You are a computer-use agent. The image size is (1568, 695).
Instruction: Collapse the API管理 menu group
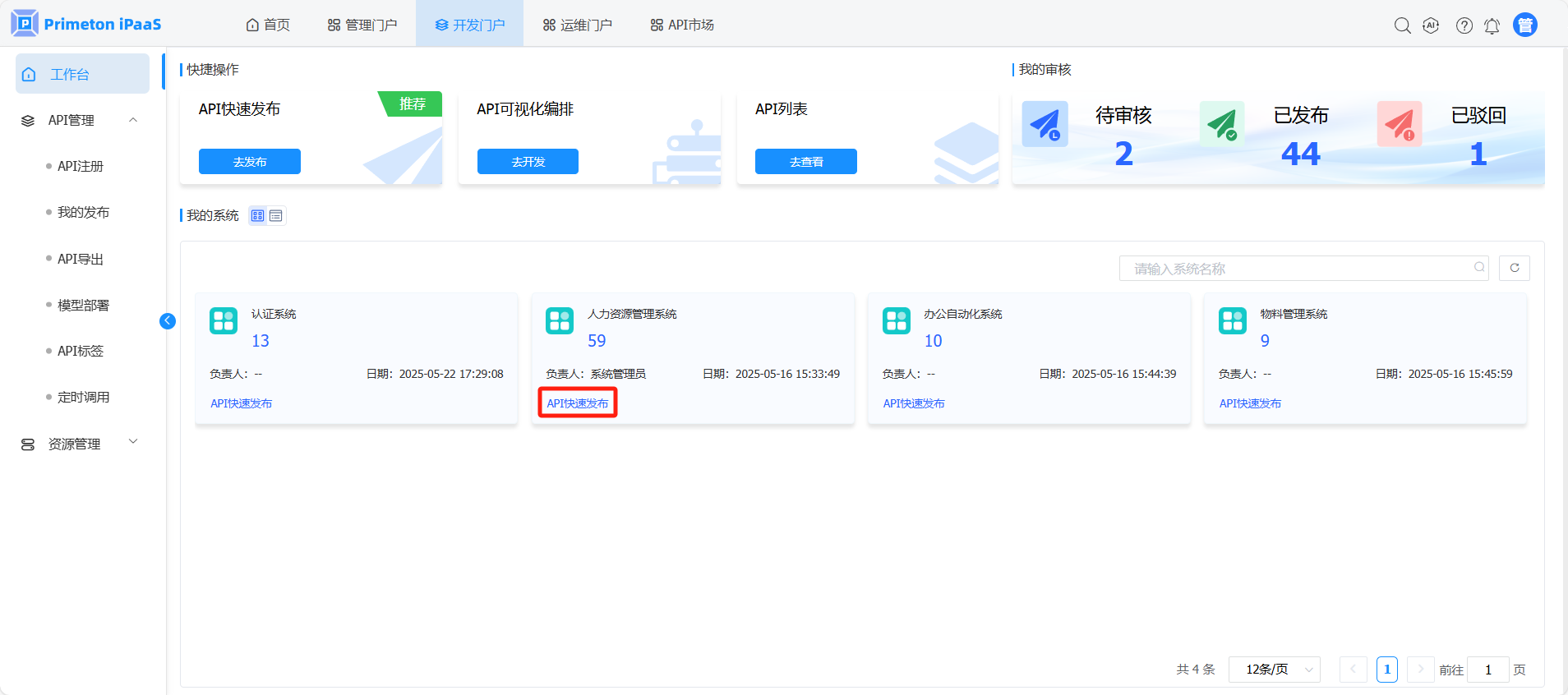point(133,120)
